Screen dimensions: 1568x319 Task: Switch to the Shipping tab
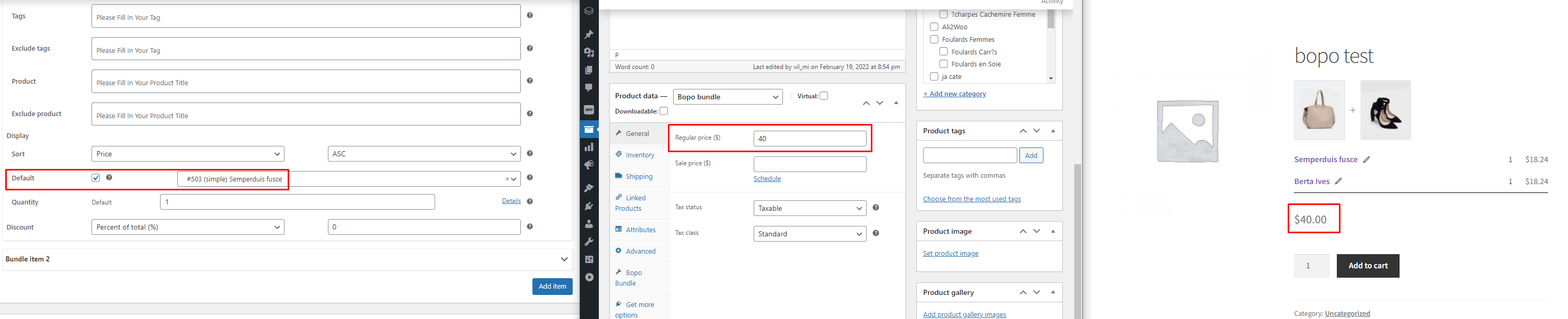coord(639,176)
